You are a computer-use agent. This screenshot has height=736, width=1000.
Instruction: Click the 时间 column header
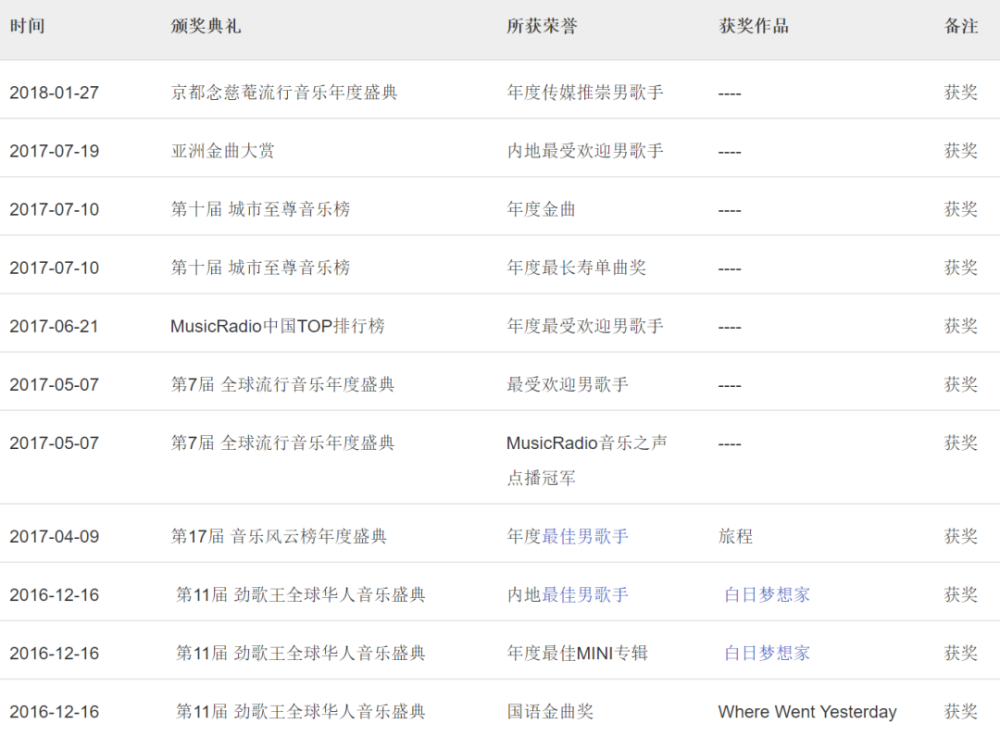point(25,26)
